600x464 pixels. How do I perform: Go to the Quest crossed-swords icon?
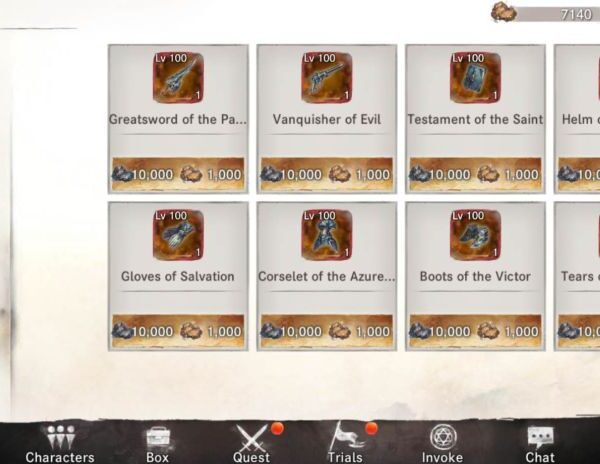click(x=252, y=438)
